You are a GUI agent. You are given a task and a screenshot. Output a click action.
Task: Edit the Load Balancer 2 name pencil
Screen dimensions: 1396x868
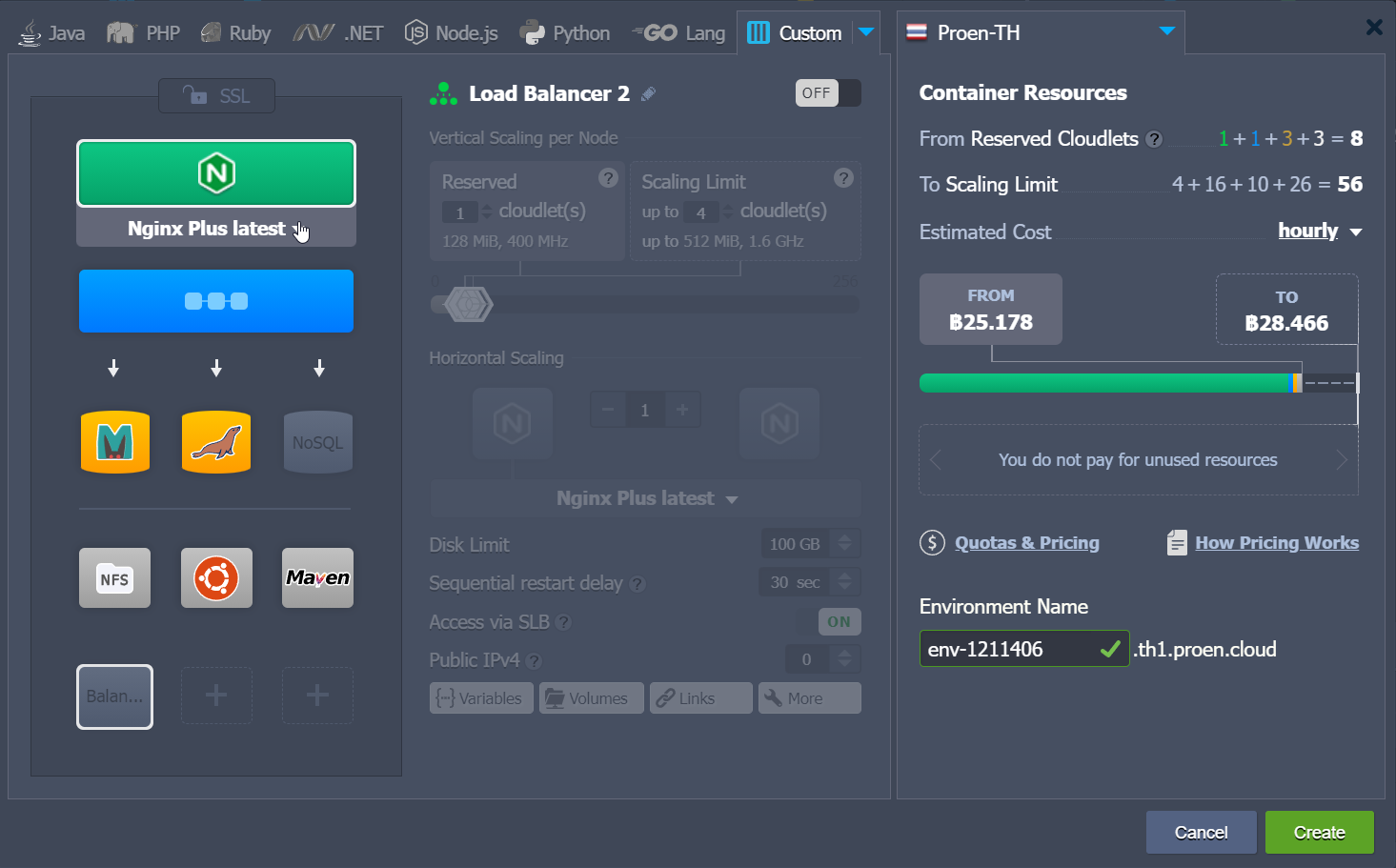click(x=648, y=93)
